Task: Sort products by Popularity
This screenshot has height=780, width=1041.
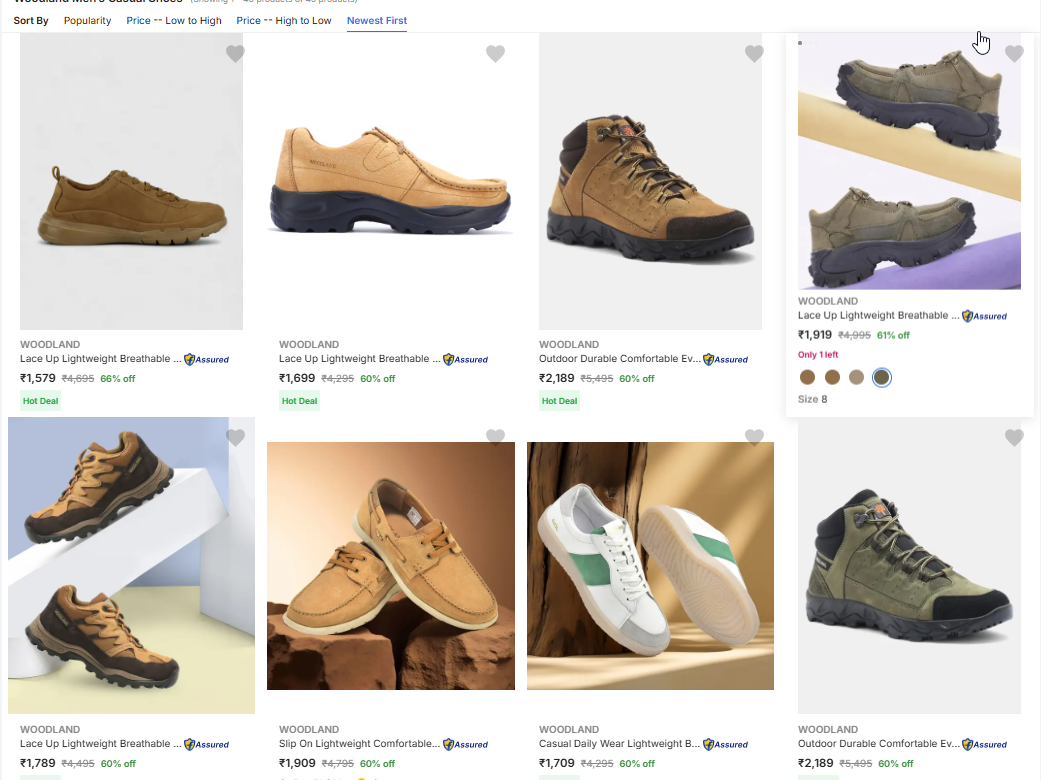Action: (x=88, y=20)
